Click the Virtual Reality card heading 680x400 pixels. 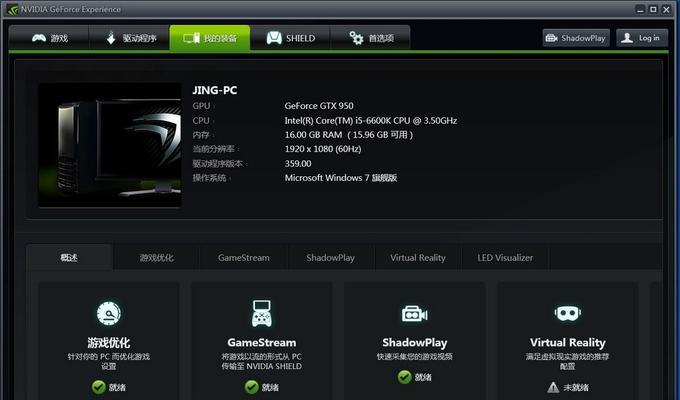[568, 343]
